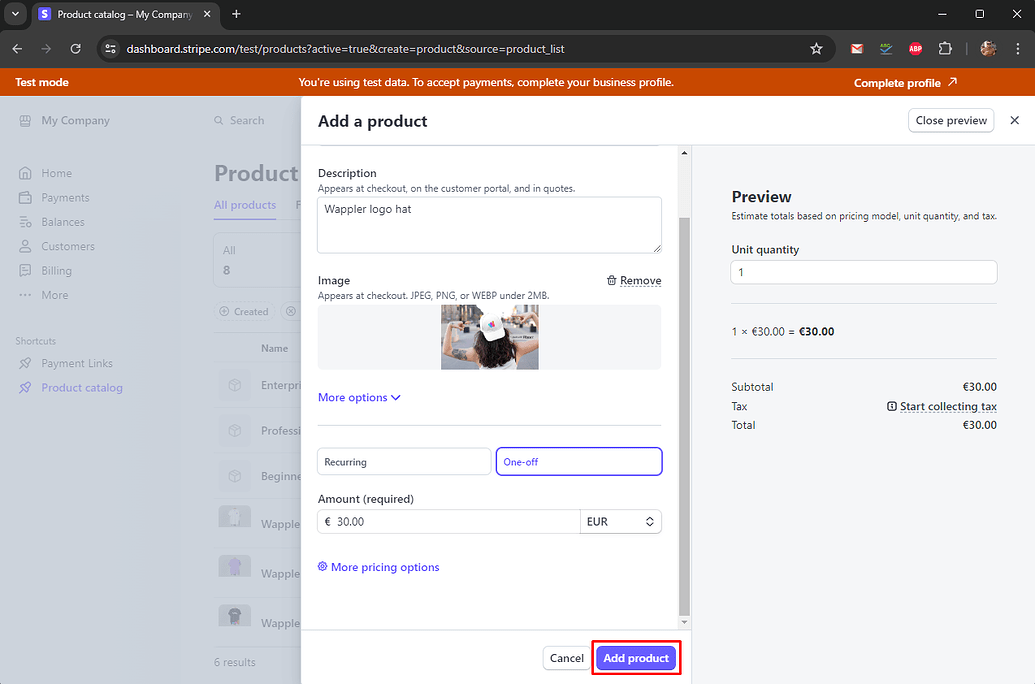1035x684 pixels.
Task: Select the One-off pricing option
Action: [x=579, y=461]
